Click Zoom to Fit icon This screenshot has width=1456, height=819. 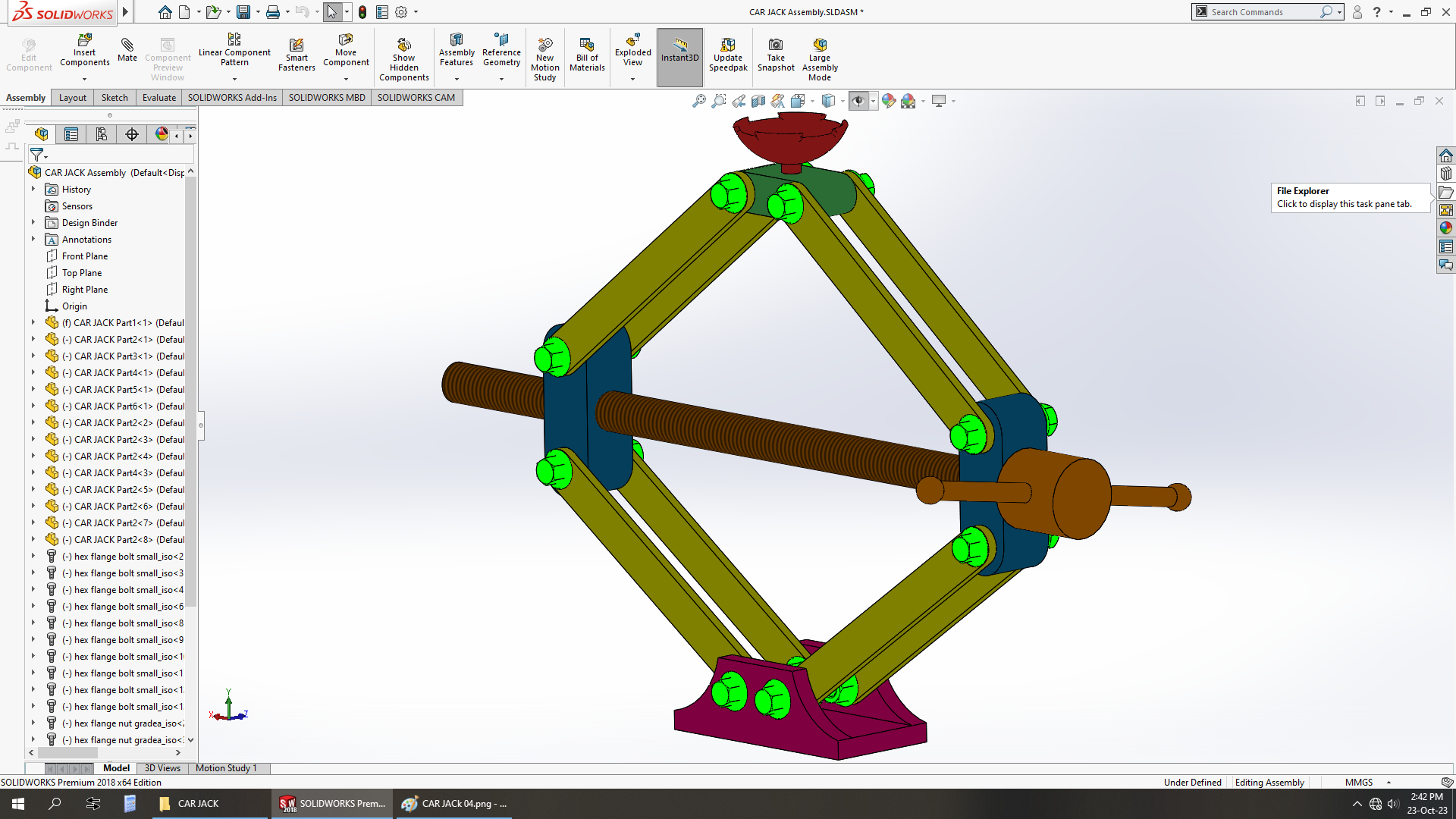(698, 101)
